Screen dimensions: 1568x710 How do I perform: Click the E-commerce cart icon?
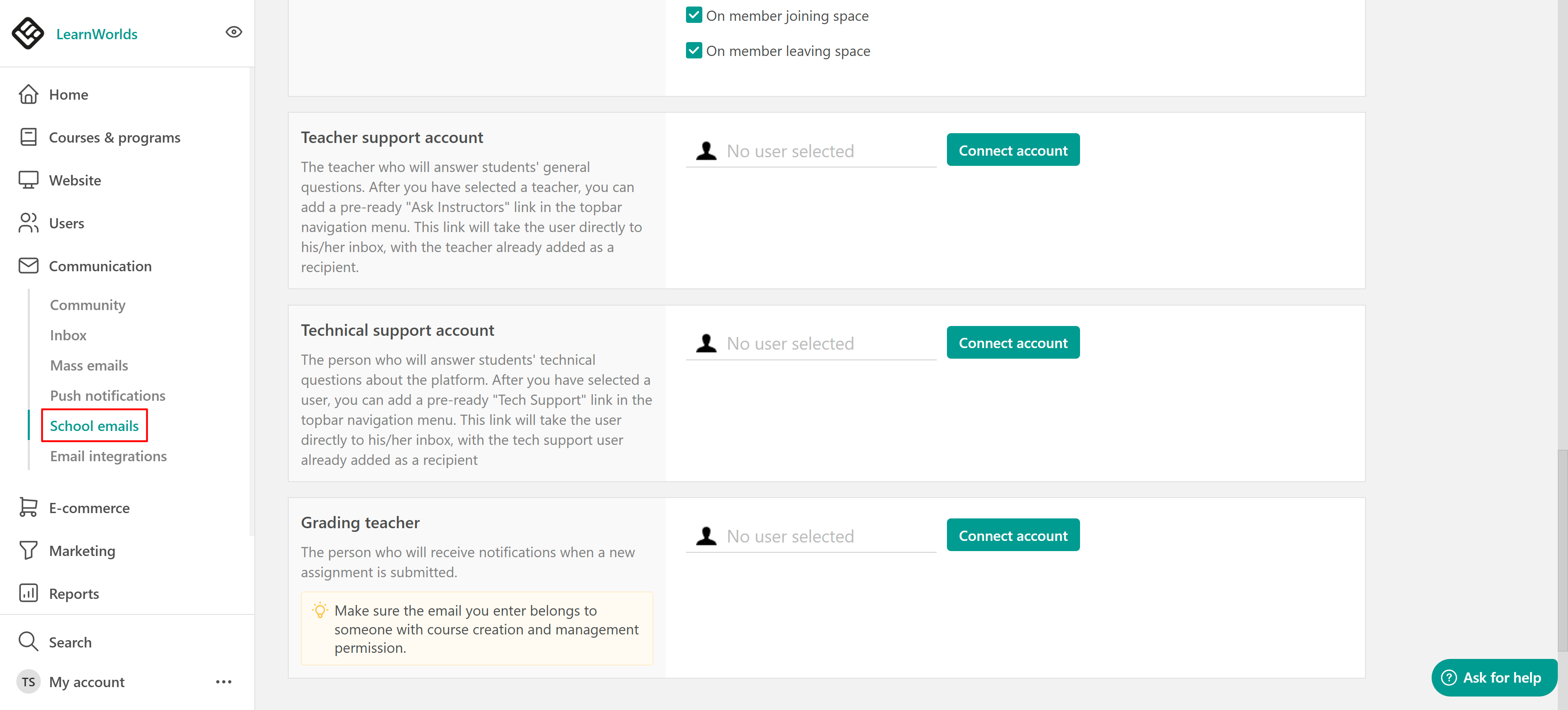(x=28, y=507)
